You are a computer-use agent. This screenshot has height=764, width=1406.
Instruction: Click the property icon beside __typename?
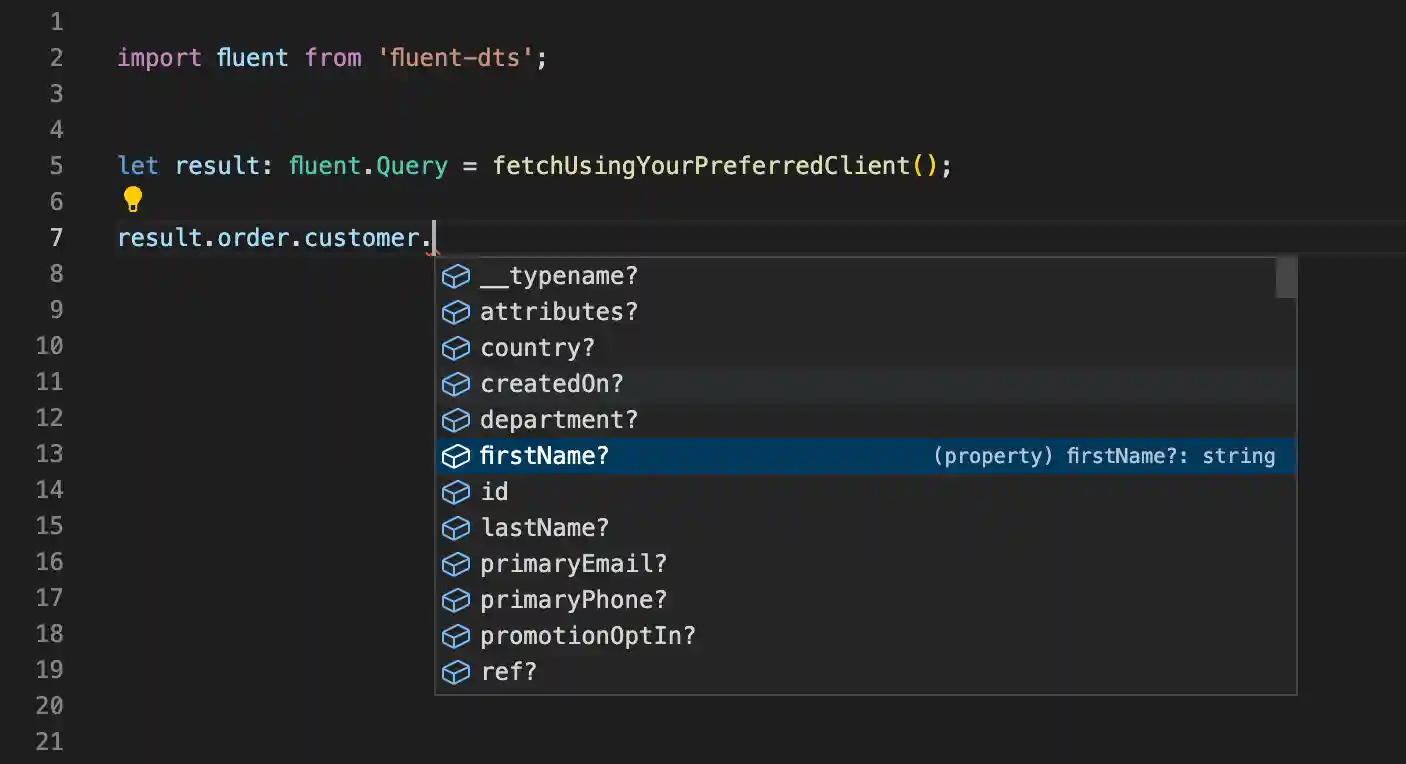455,276
